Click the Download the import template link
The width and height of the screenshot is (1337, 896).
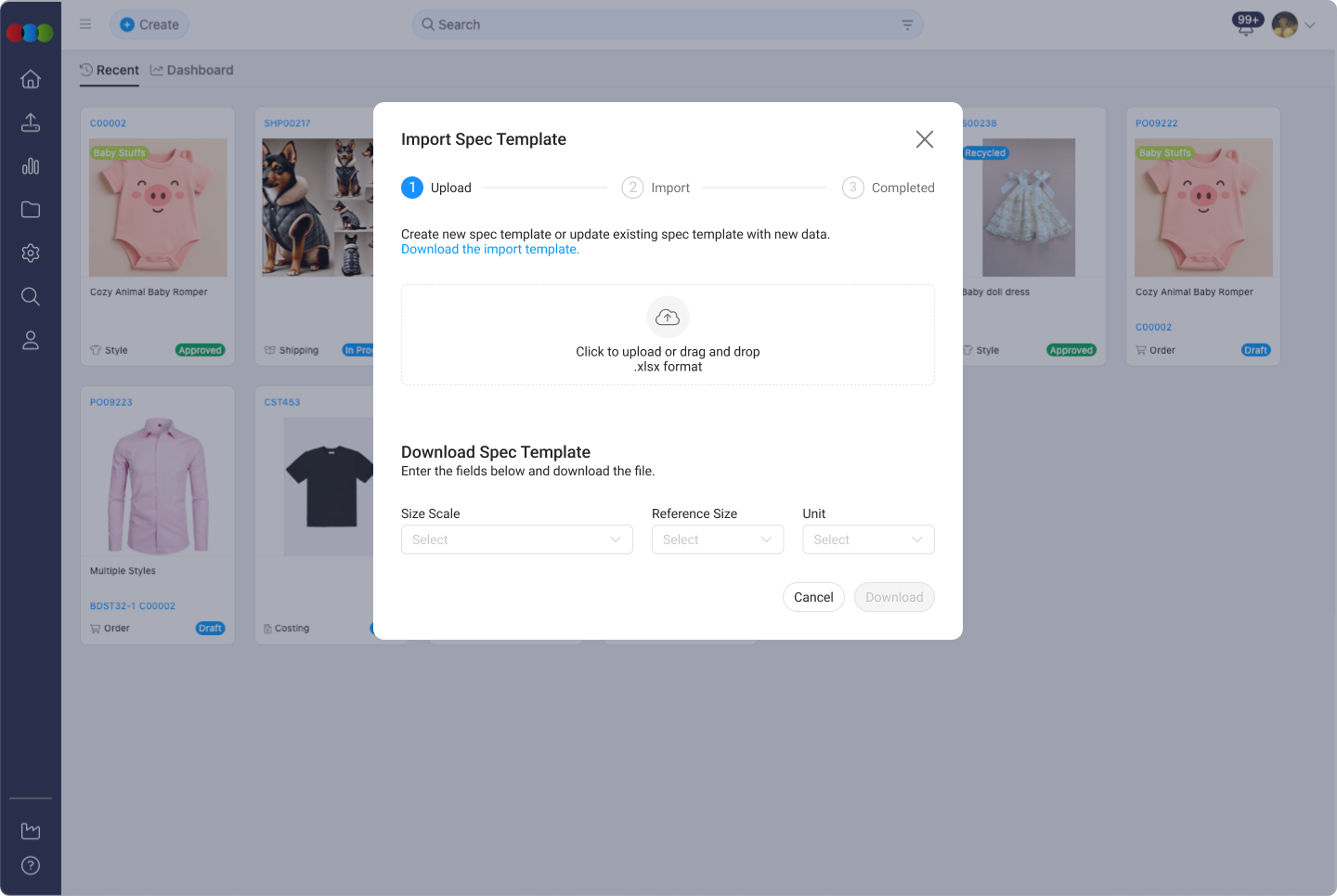point(490,250)
